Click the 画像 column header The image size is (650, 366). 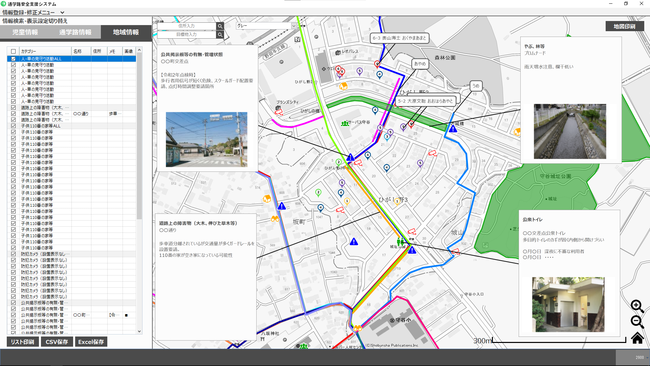129,51
